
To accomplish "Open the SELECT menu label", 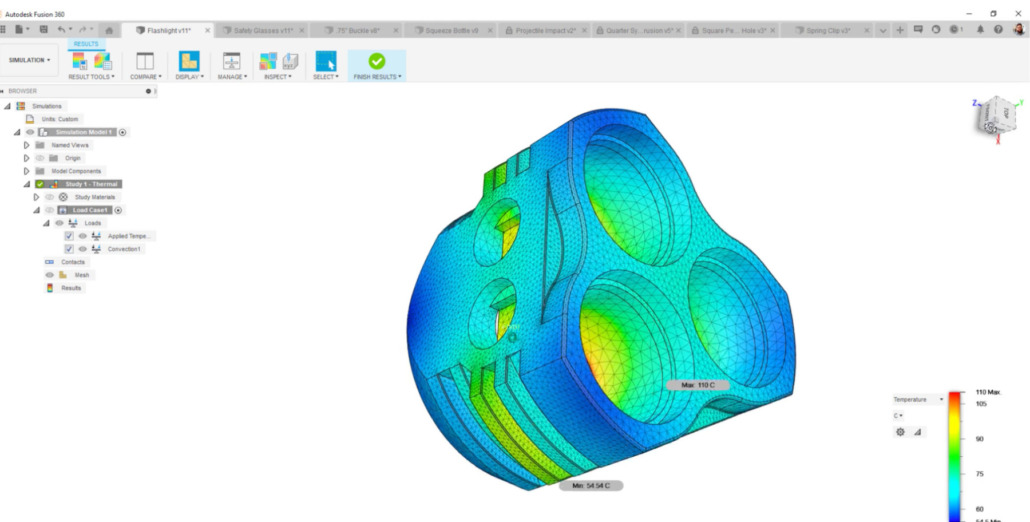I will 326,77.
